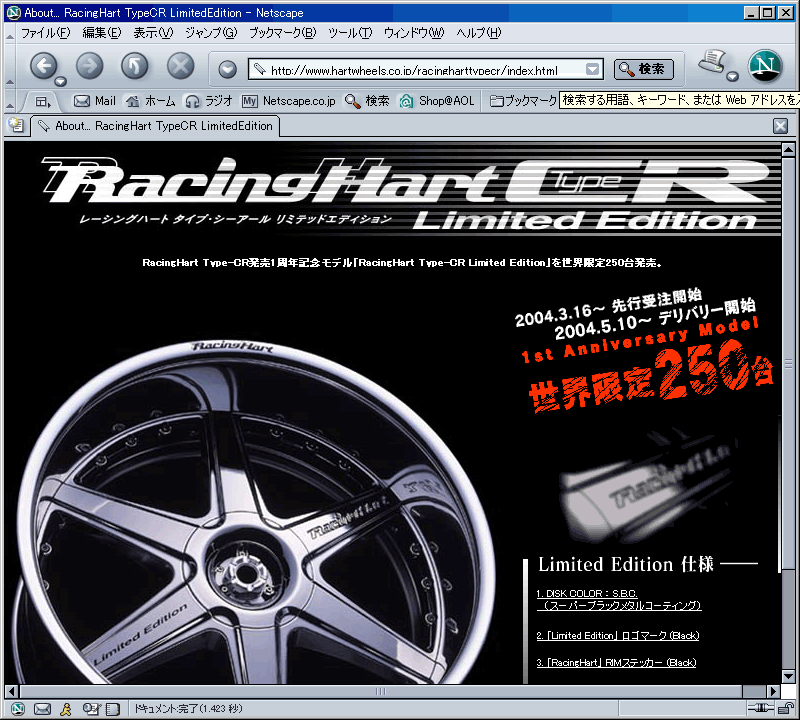Open the ウィンドウ(W) menu

tap(414, 33)
